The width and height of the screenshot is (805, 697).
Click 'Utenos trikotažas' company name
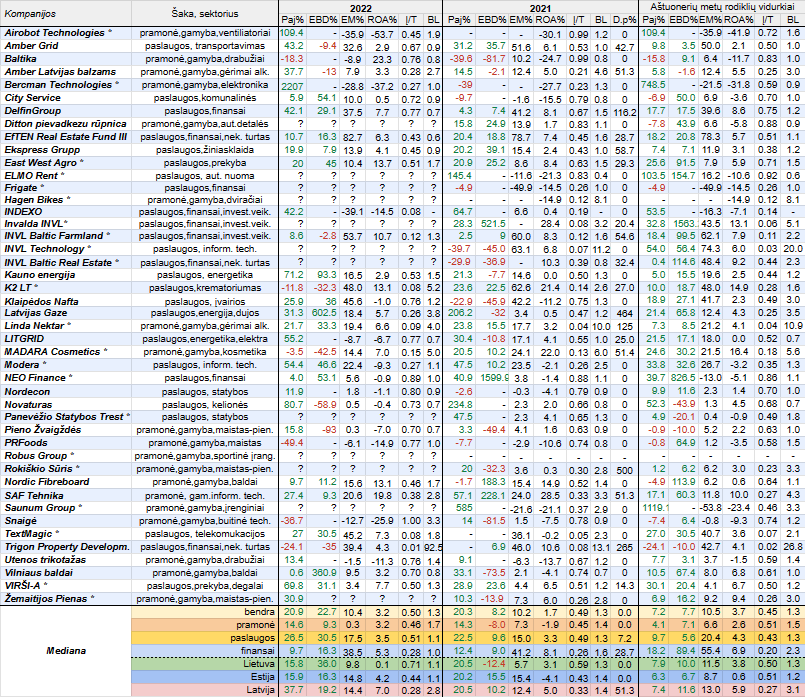tap(66, 560)
